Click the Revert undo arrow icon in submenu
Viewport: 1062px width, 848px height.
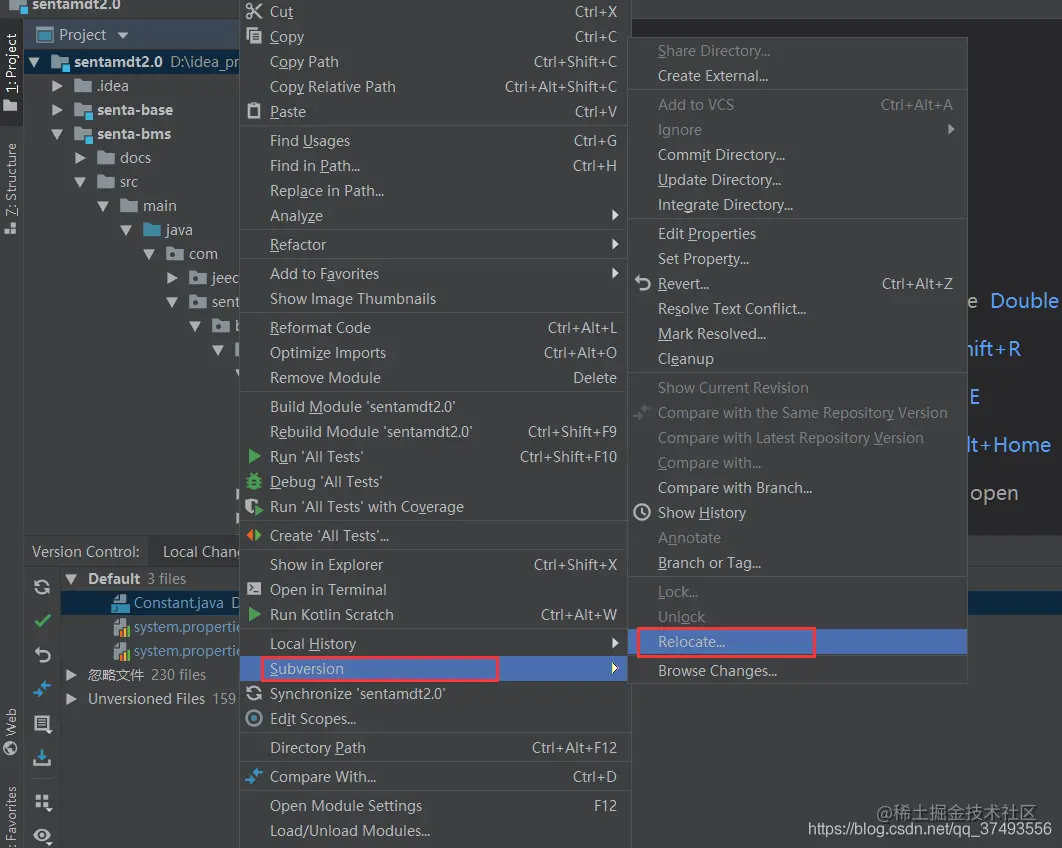click(642, 283)
